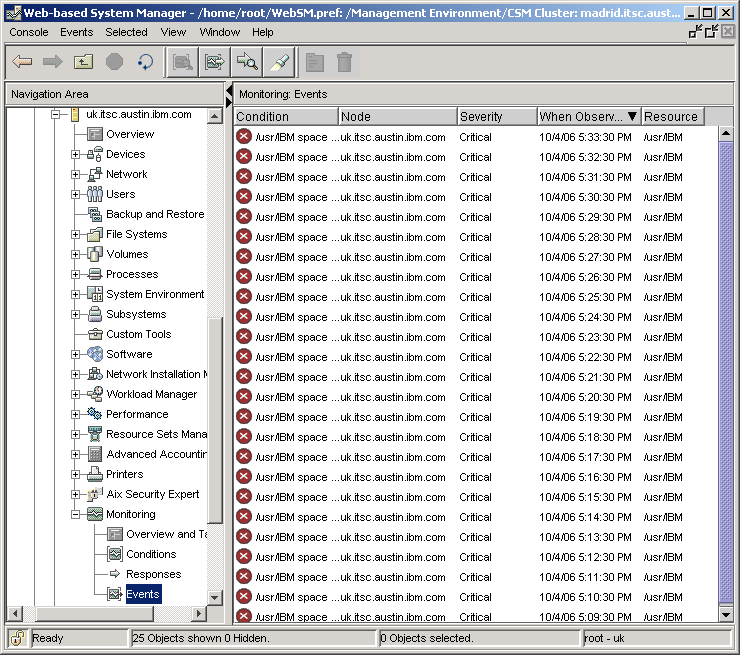Click events list scroll down arrow
Screen dimensions: 740x655
[726, 614]
